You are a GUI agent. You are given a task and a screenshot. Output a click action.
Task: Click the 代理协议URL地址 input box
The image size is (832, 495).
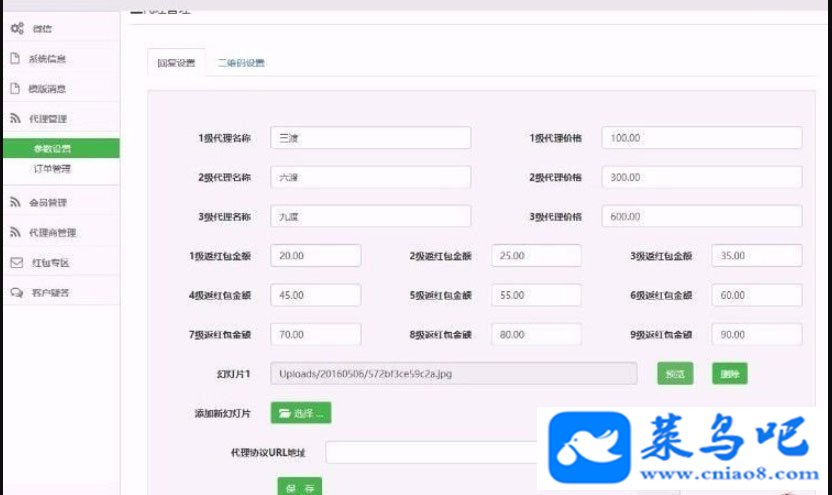[x=431, y=452]
